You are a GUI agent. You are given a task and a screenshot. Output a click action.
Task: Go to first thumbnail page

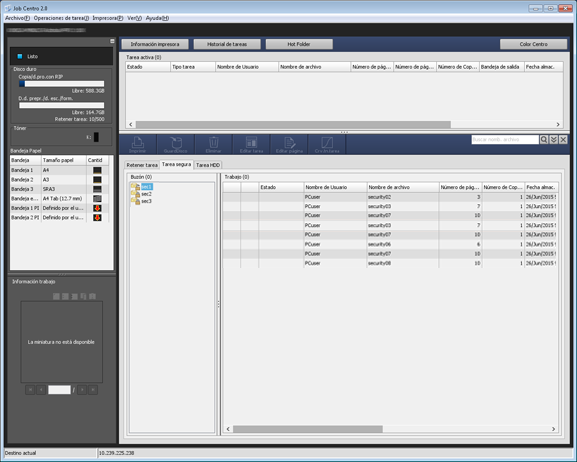click(x=30, y=389)
